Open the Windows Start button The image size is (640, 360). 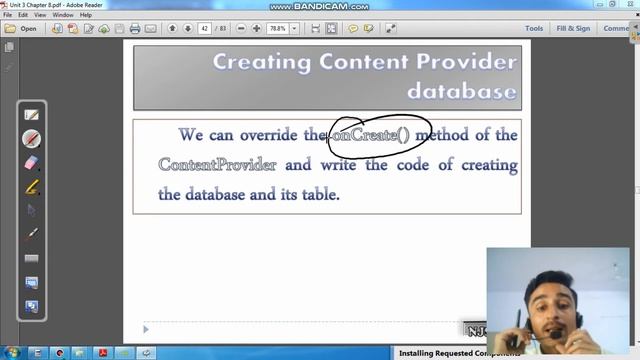point(12,353)
